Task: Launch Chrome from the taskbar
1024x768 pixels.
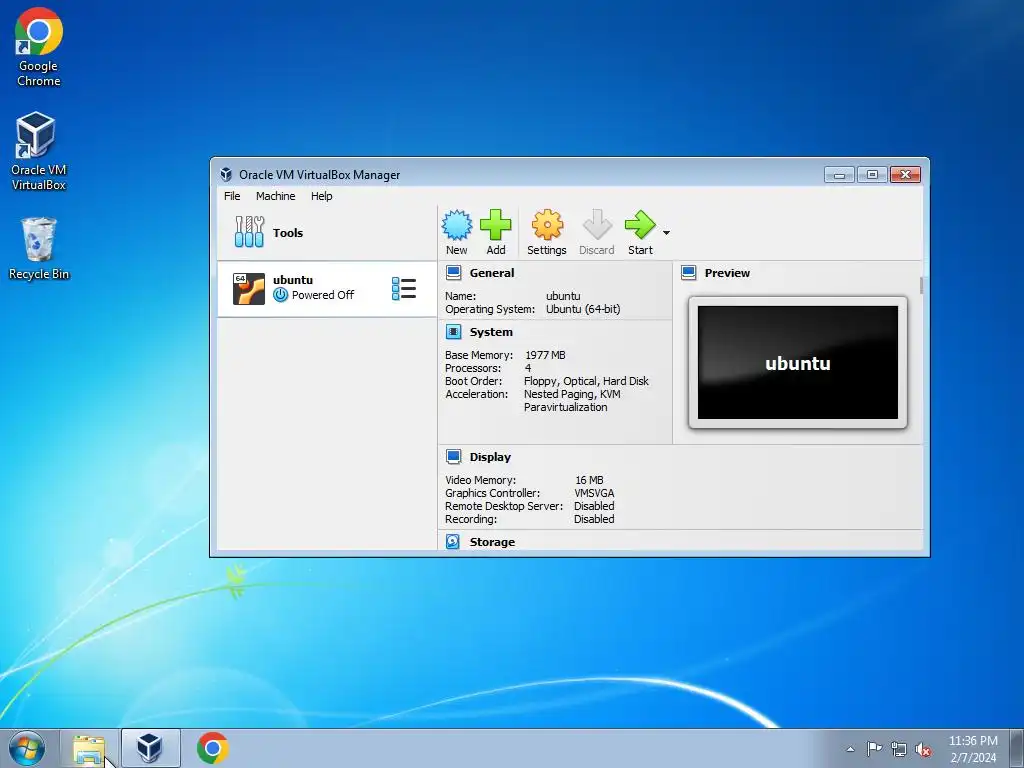Action: (x=212, y=748)
